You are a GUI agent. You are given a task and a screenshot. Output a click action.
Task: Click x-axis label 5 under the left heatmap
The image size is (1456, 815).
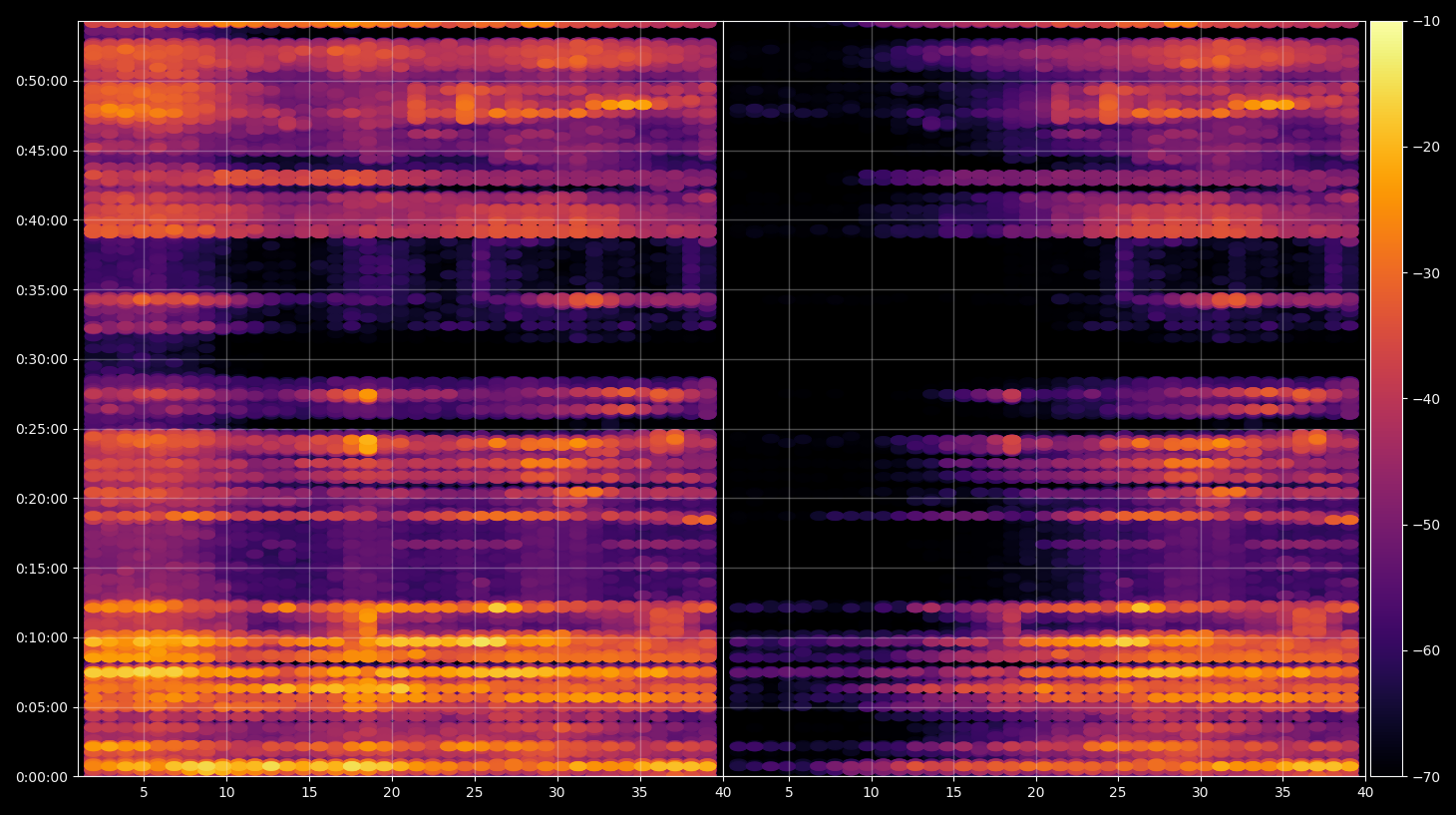pyautogui.click(x=144, y=793)
